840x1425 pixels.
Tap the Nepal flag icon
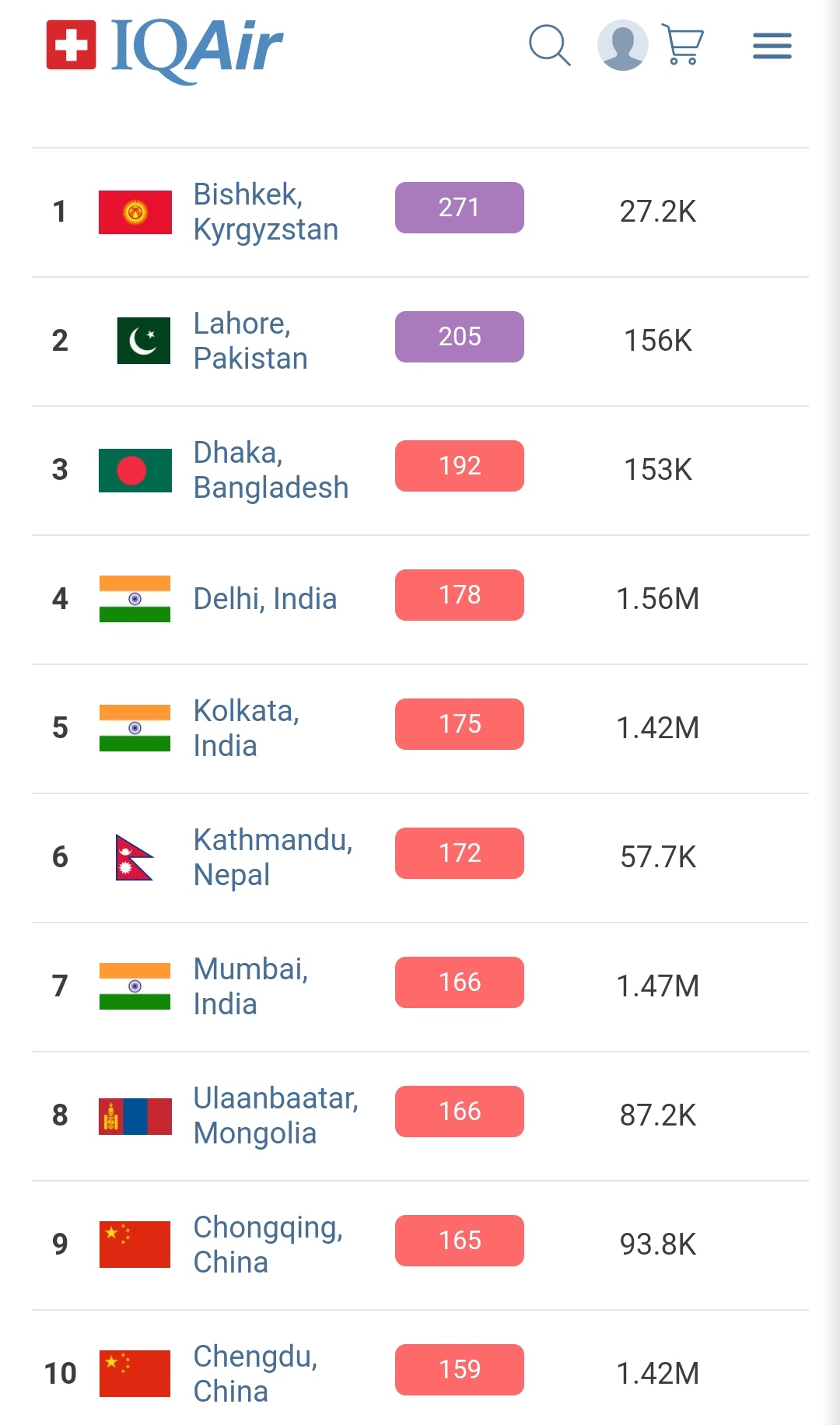tap(134, 857)
